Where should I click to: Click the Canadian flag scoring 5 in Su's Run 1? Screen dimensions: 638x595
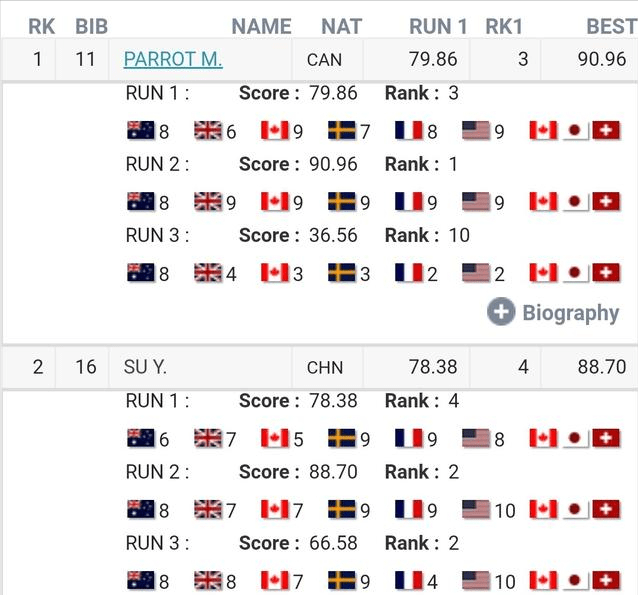[274, 438]
